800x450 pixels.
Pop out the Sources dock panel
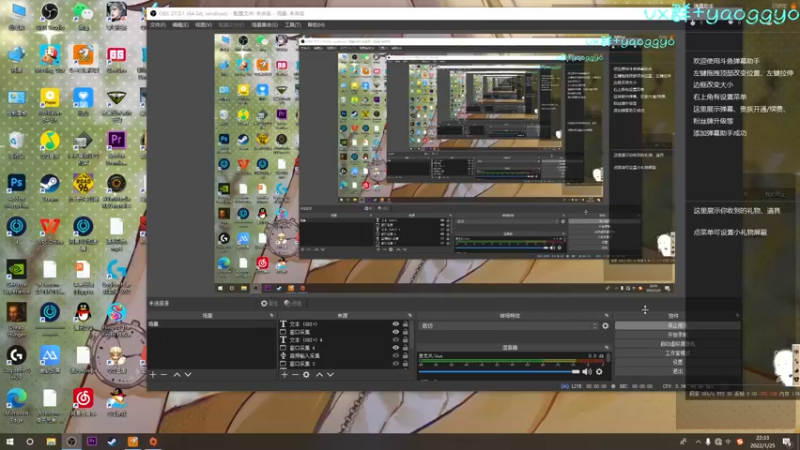(409, 315)
